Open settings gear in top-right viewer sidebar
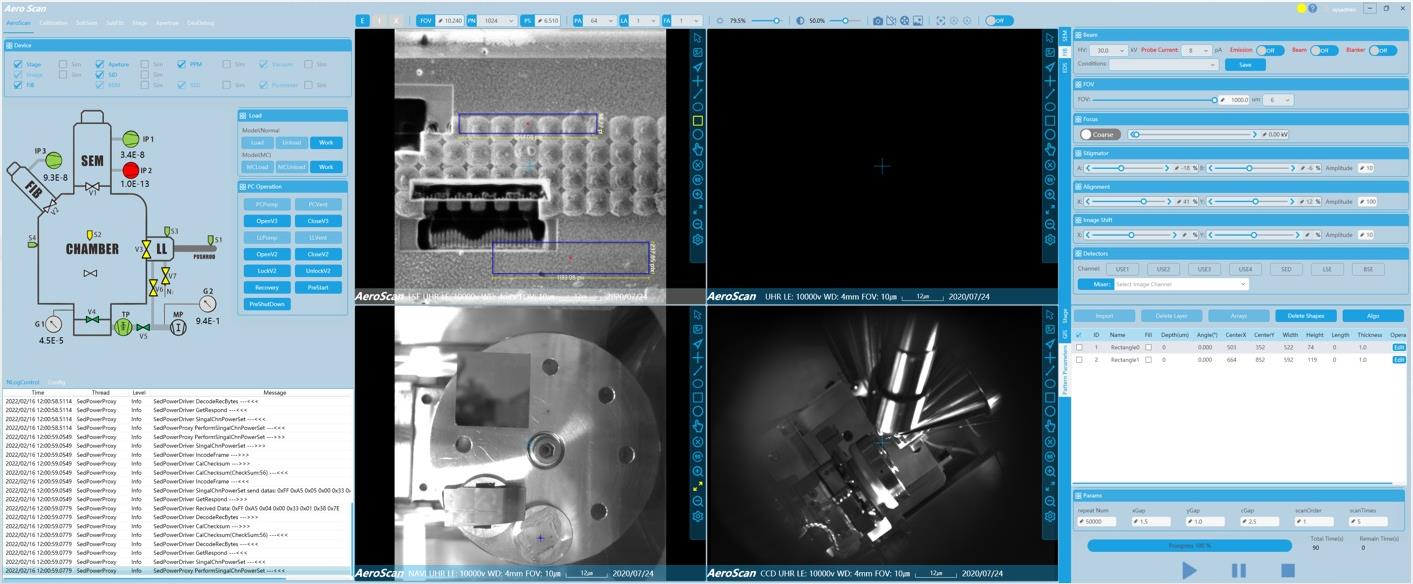 [1049, 240]
